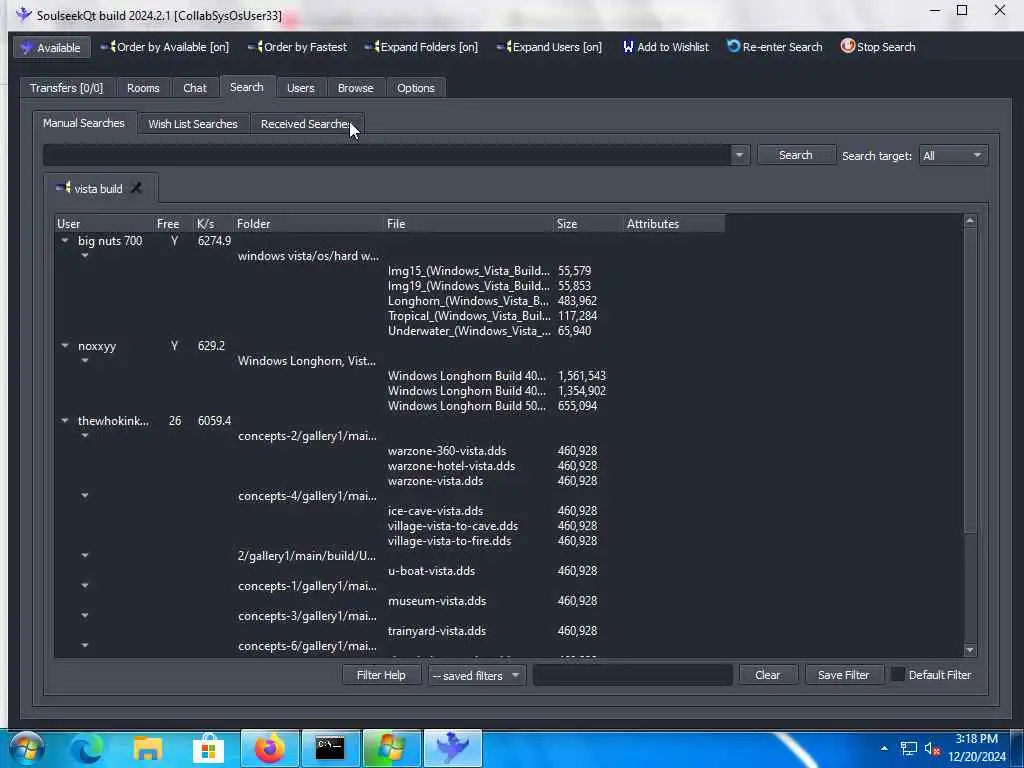
Task: Sort by Attributes column header
Action: 674,223
